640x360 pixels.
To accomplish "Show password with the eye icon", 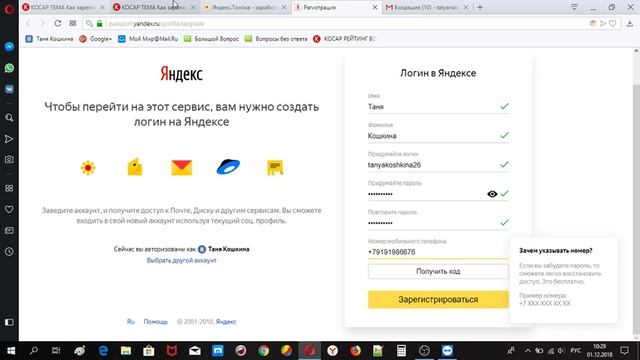I will (x=492, y=194).
